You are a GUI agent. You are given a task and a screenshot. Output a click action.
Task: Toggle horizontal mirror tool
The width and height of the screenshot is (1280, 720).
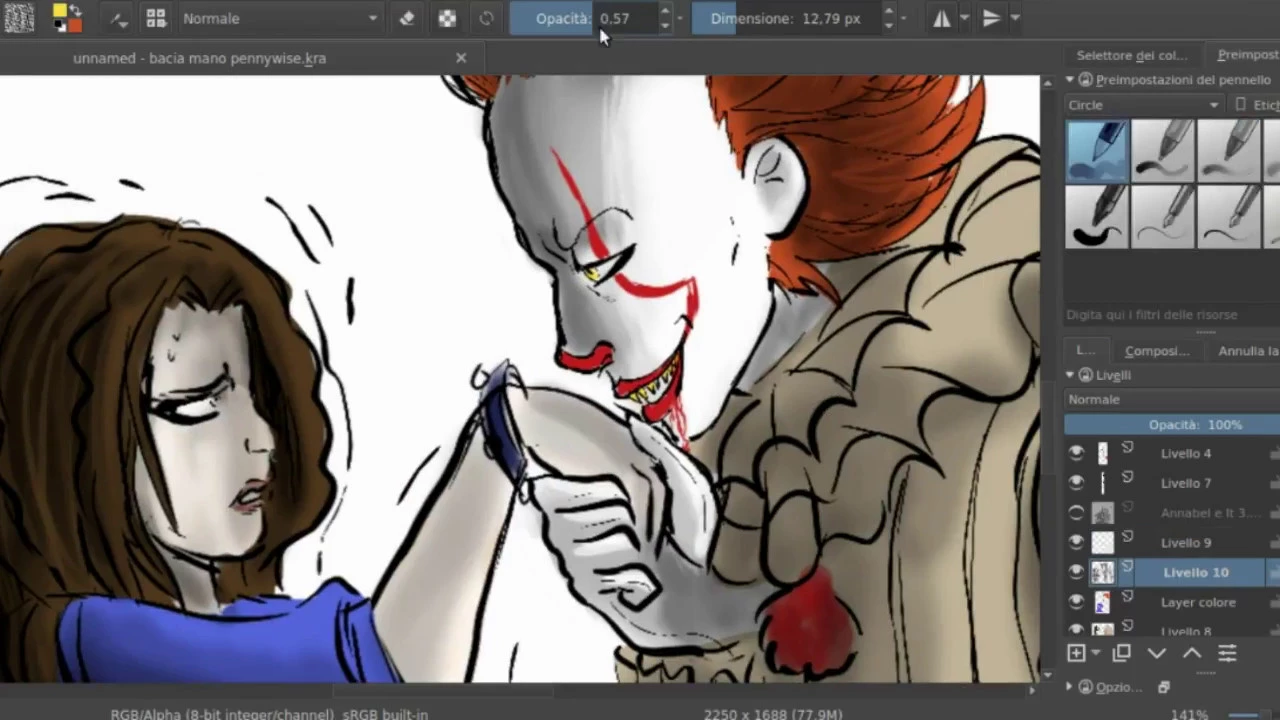click(941, 18)
